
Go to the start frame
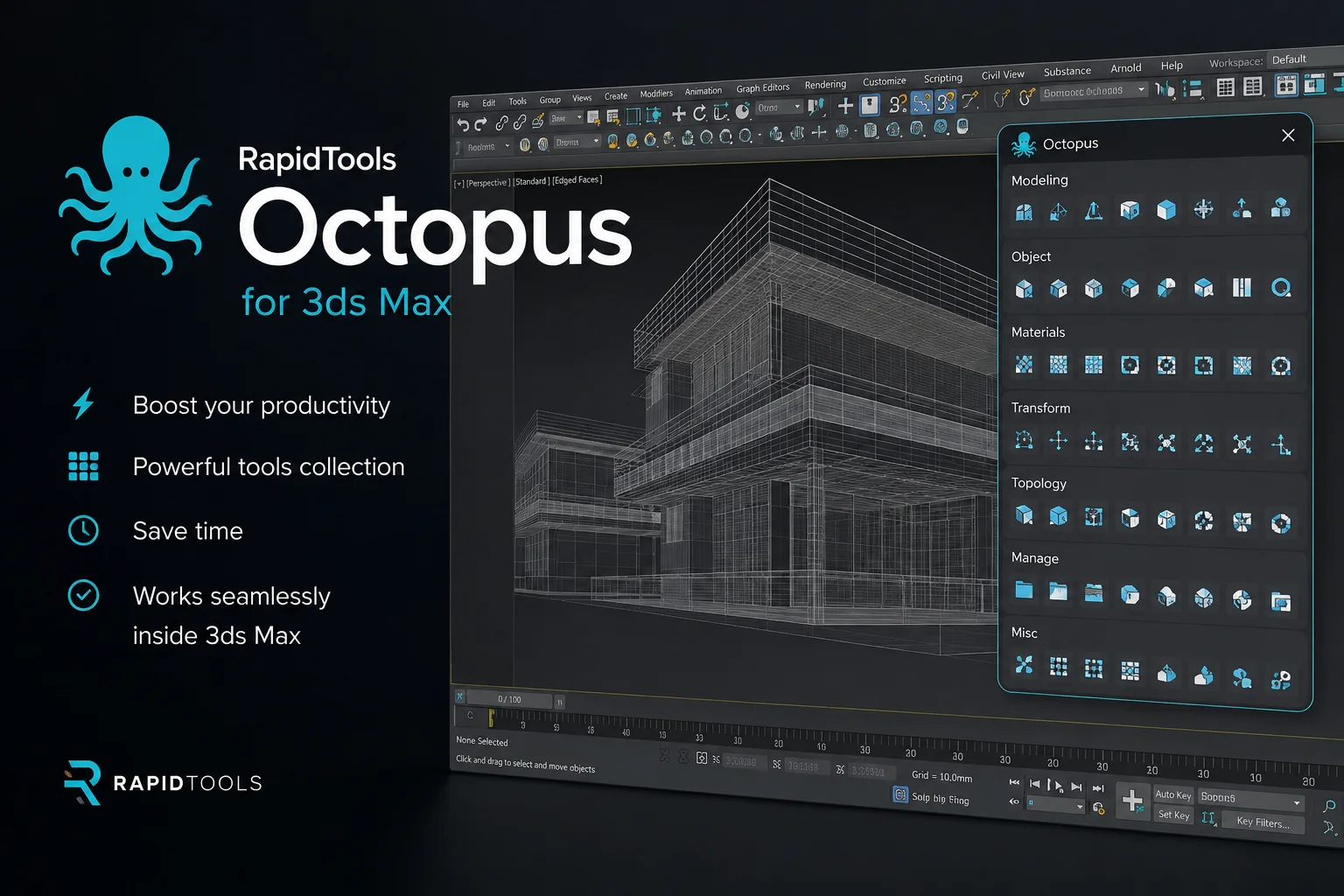coord(1015,782)
